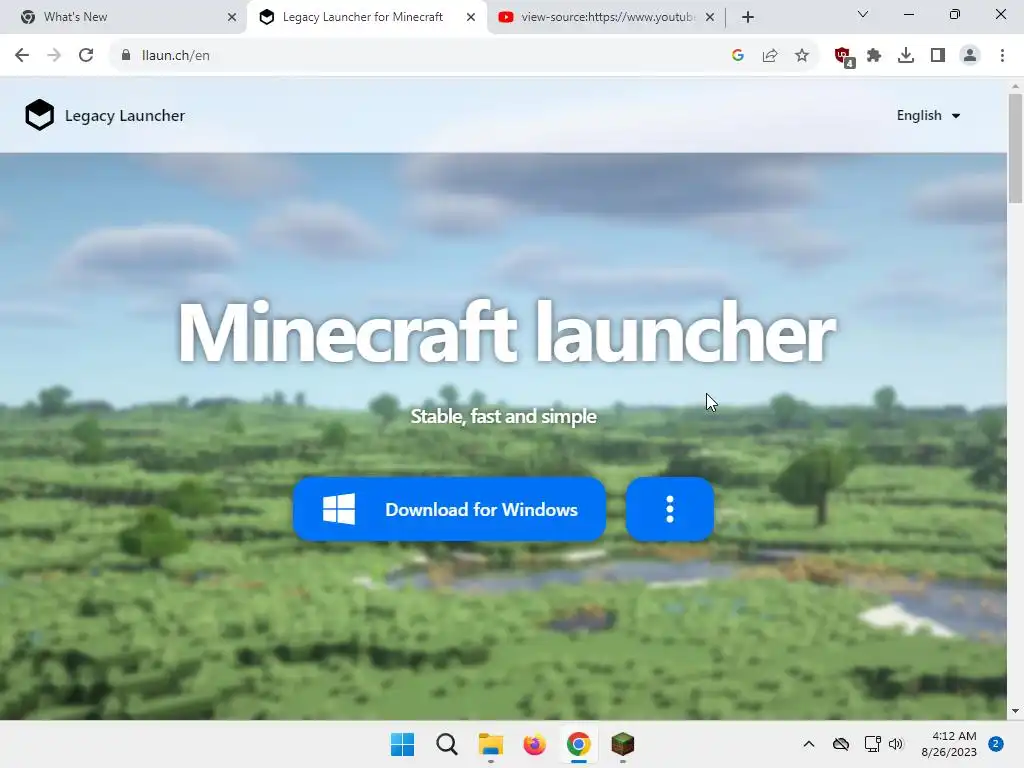This screenshot has width=1024, height=768.
Task: Open the Extensions puzzle icon
Action: point(874,56)
